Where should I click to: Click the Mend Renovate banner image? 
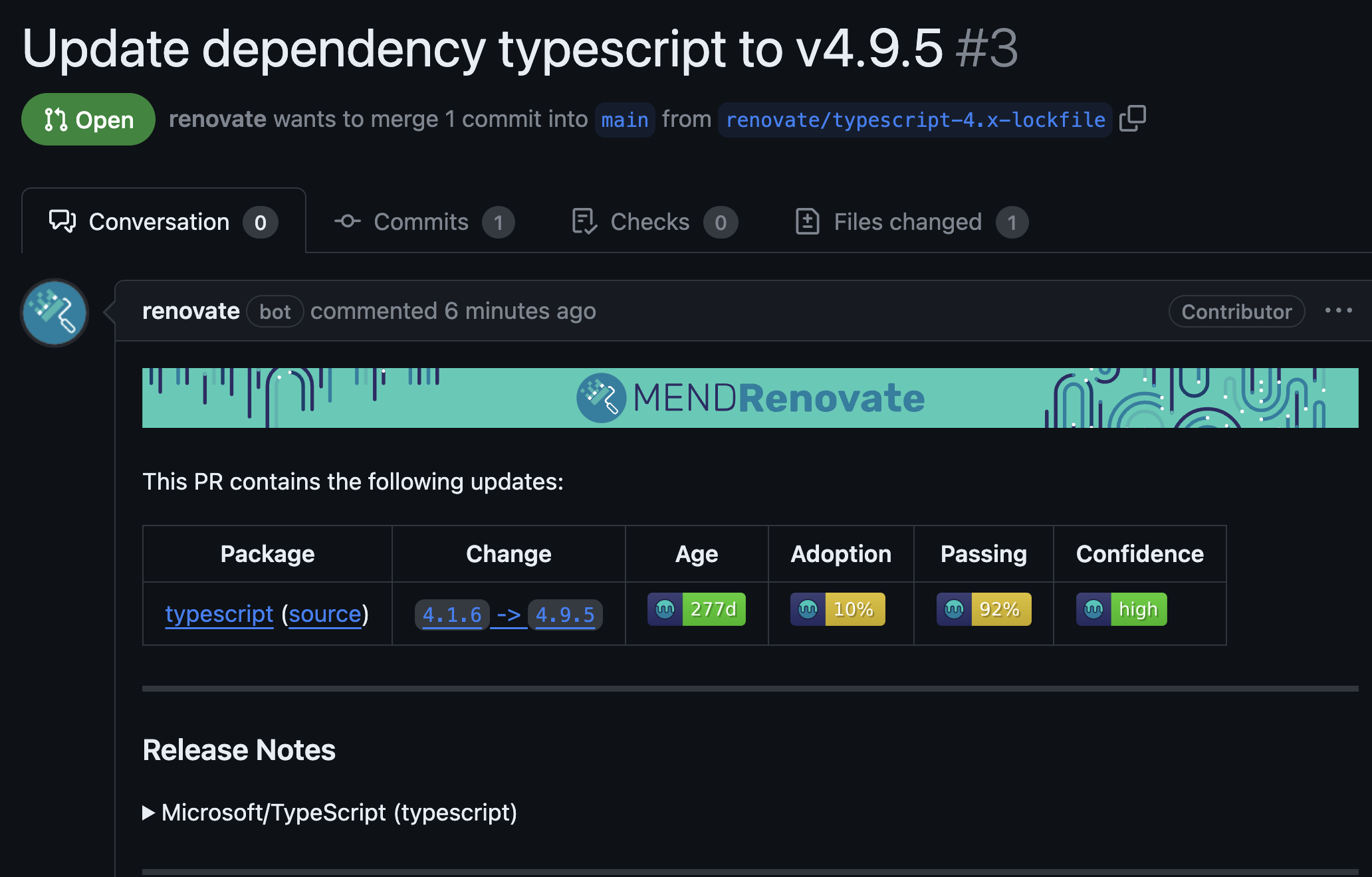coord(750,398)
